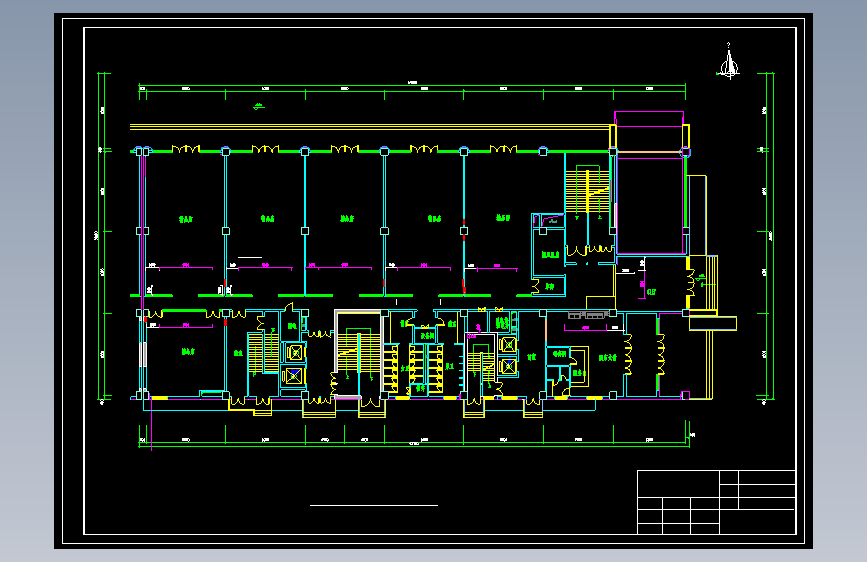Pick the lower elevator symbol in the right core
This screenshot has height=562, width=867.
pyautogui.click(x=508, y=366)
